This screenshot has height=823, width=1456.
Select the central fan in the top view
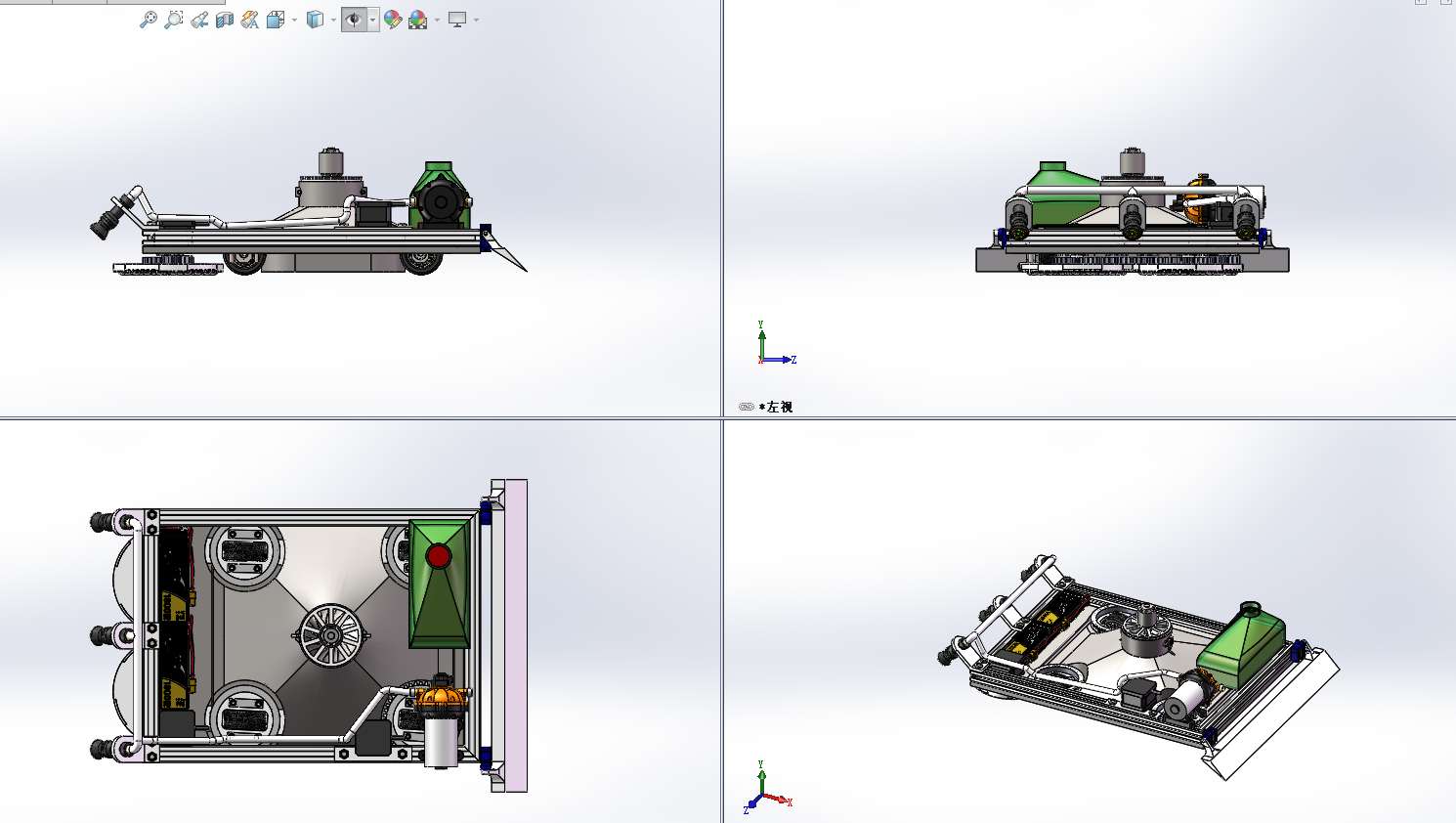pyautogui.click(x=330, y=635)
